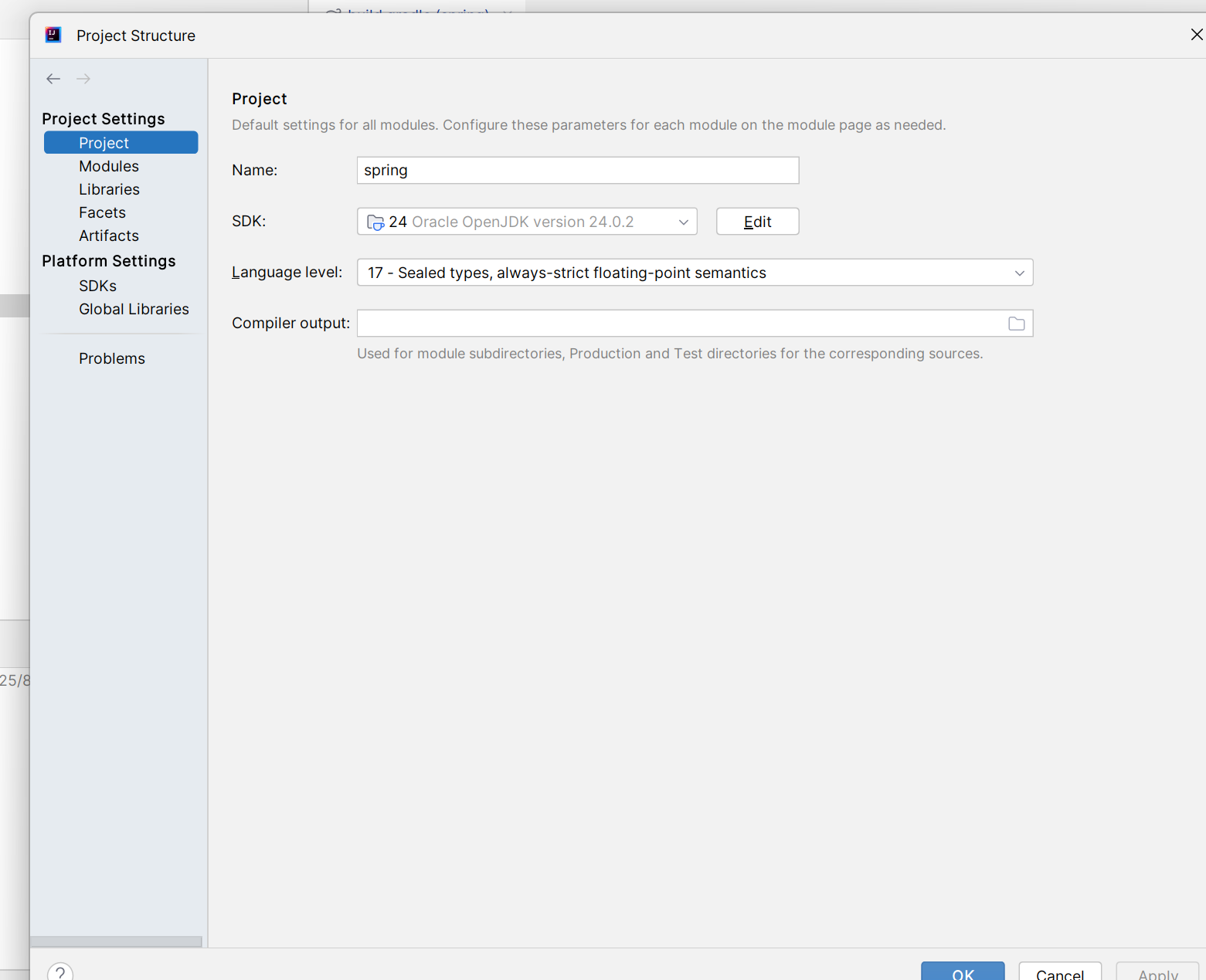Image resolution: width=1206 pixels, height=980 pixels.
Task: Browse for compiler output folder icon
Action: coord(1016,324)
